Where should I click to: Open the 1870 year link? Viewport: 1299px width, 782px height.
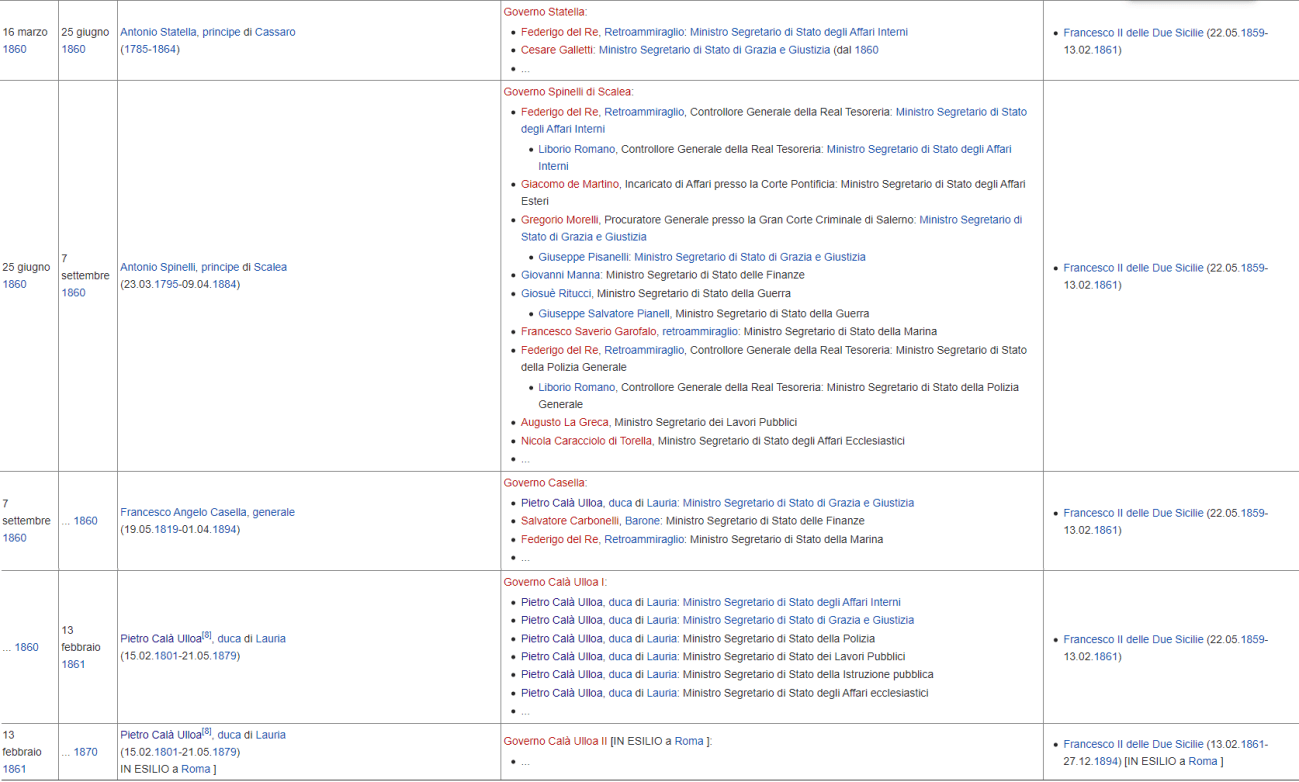[x=85, y=752]
